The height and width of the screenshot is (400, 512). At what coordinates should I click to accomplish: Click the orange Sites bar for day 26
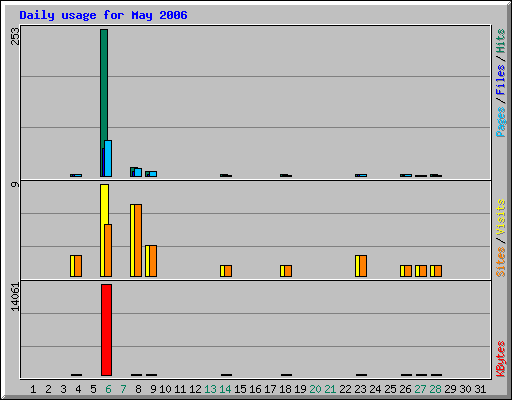tap(408, 271)
